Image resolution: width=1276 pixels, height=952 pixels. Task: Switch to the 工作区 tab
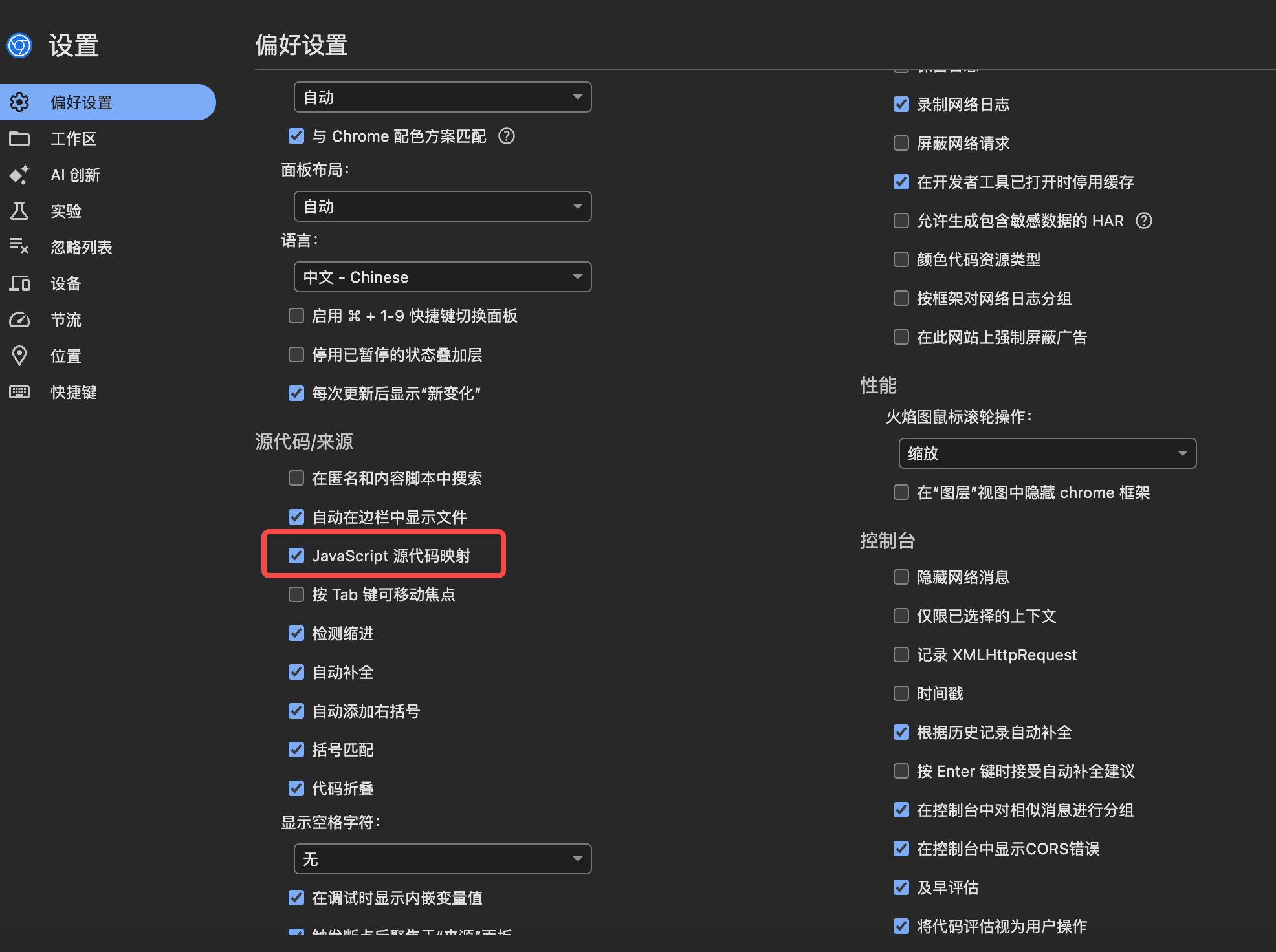tap(107, 138)
